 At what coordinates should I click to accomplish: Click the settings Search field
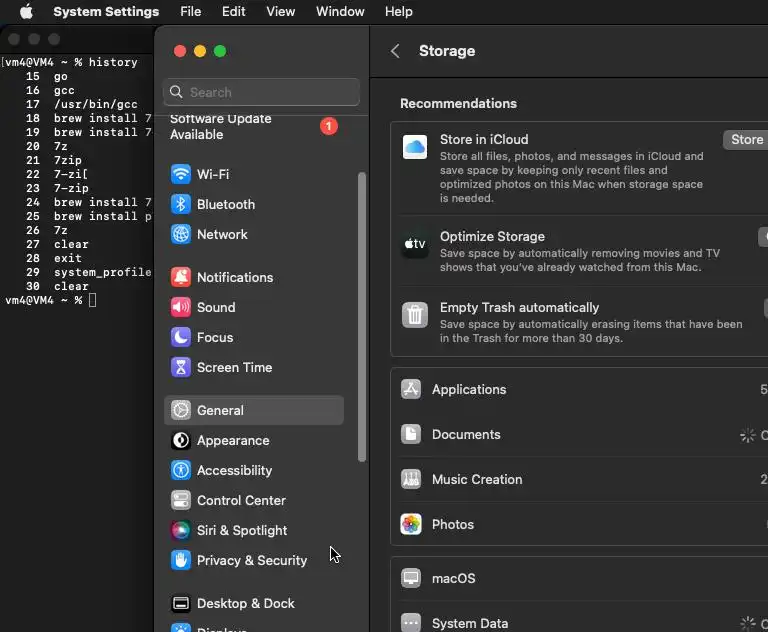click(x=262, y=92)
